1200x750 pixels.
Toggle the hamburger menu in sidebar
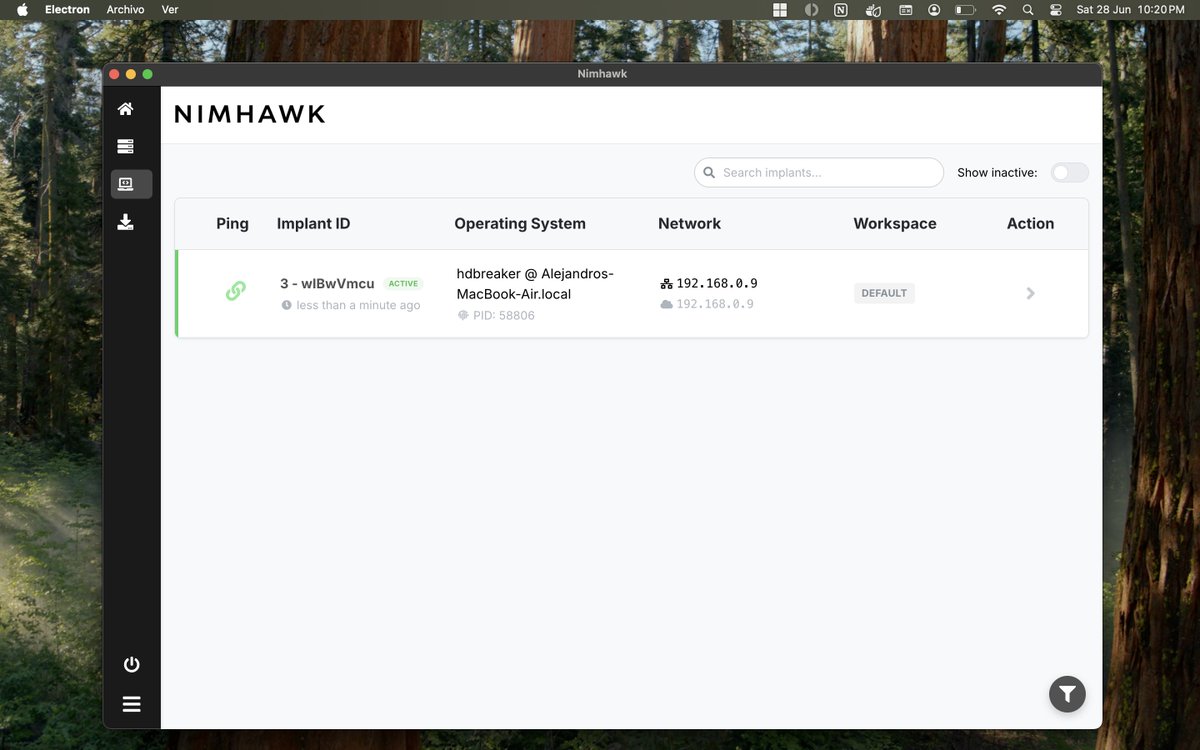[x=131, y=704]
